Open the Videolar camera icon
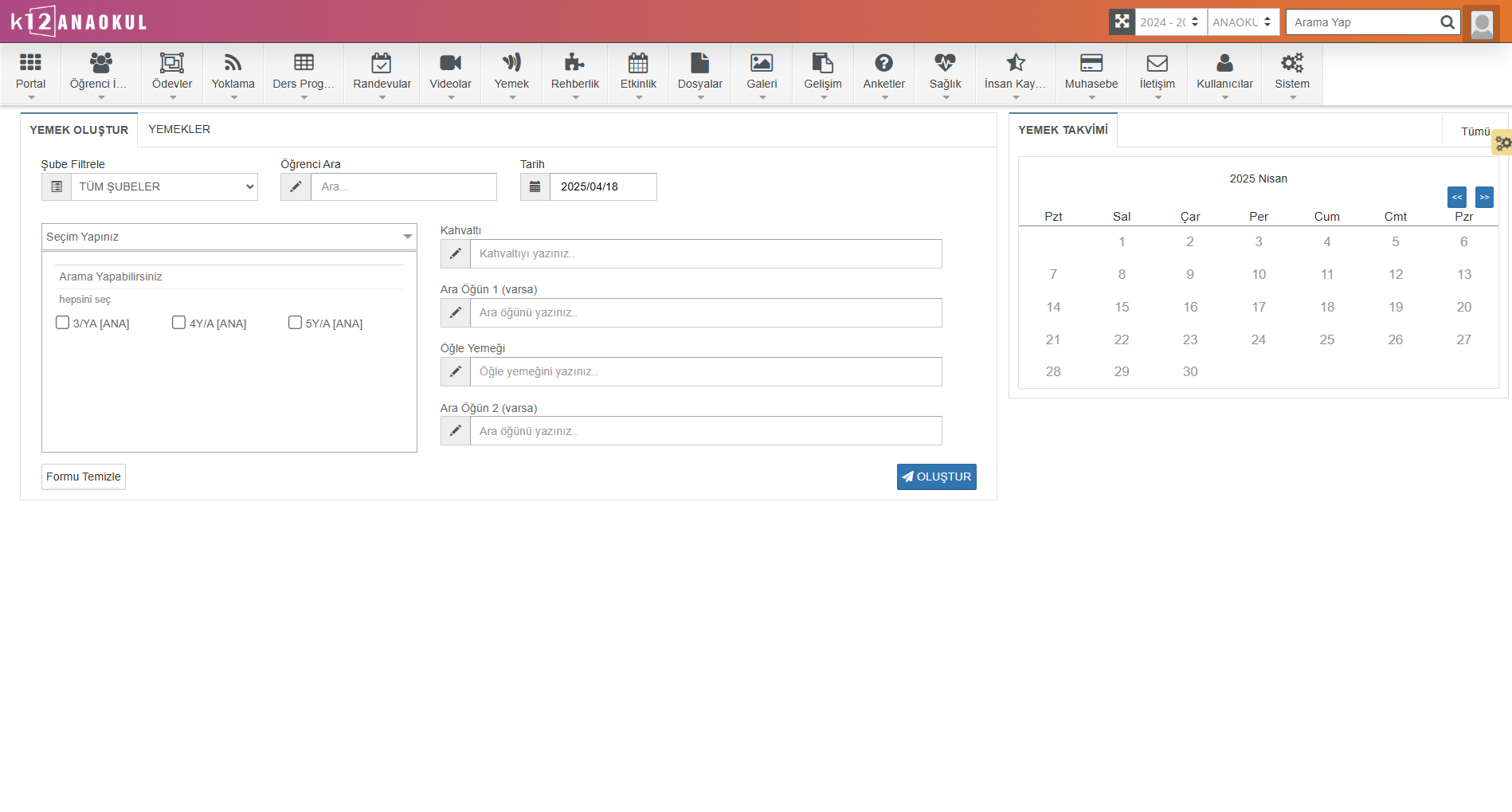This screenshot has height=812, width=1512. click(450, 62)
